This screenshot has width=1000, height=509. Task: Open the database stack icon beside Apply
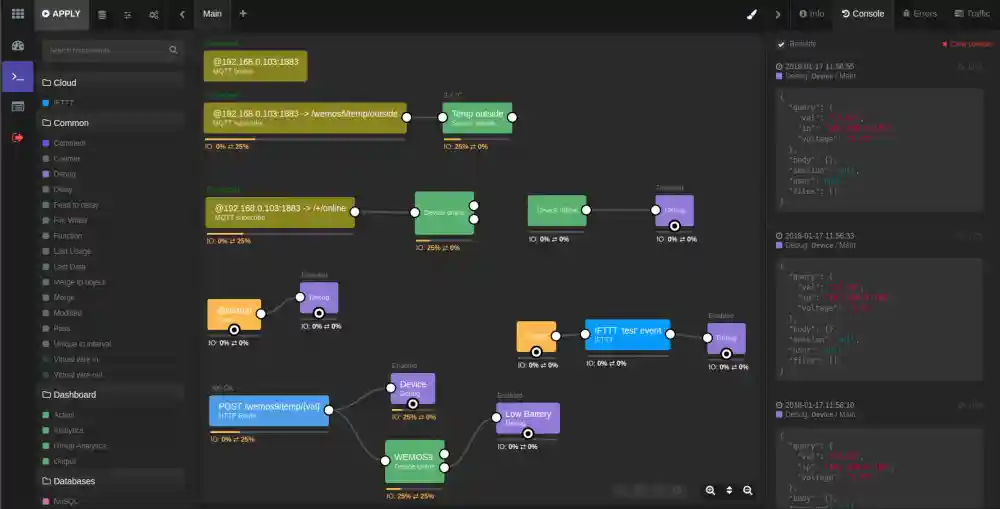pyautogui.click(x=102, y=14)
